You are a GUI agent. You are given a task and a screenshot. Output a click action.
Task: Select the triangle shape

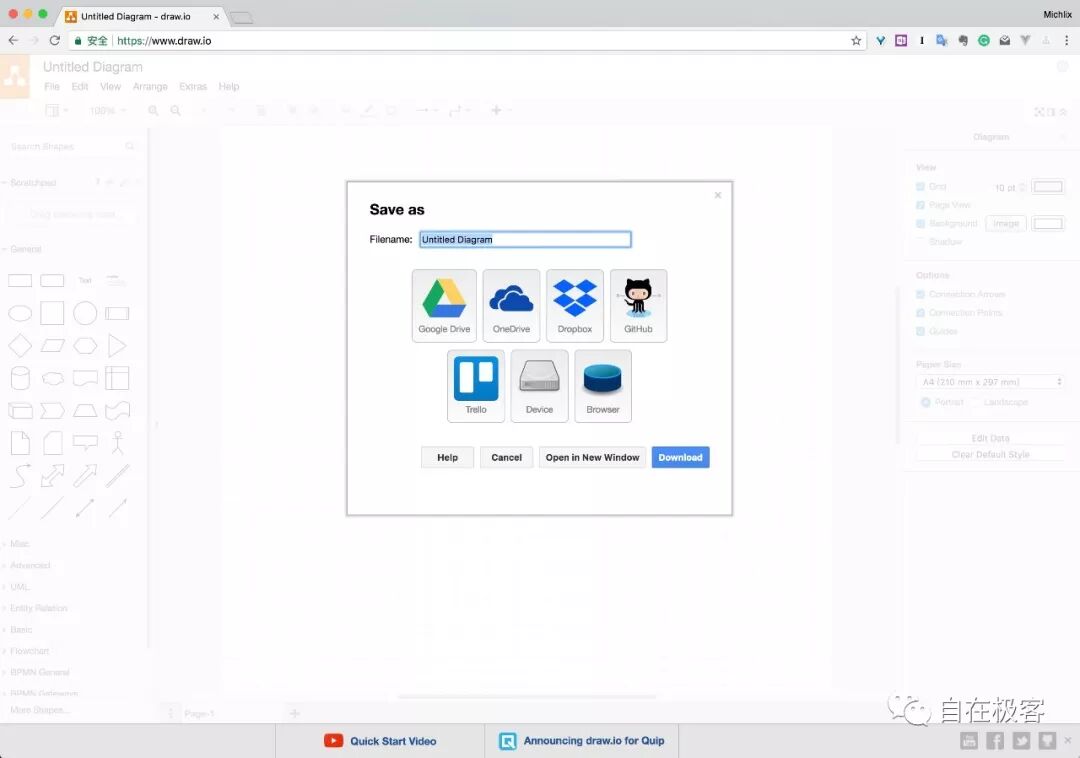tap(118, 346)
